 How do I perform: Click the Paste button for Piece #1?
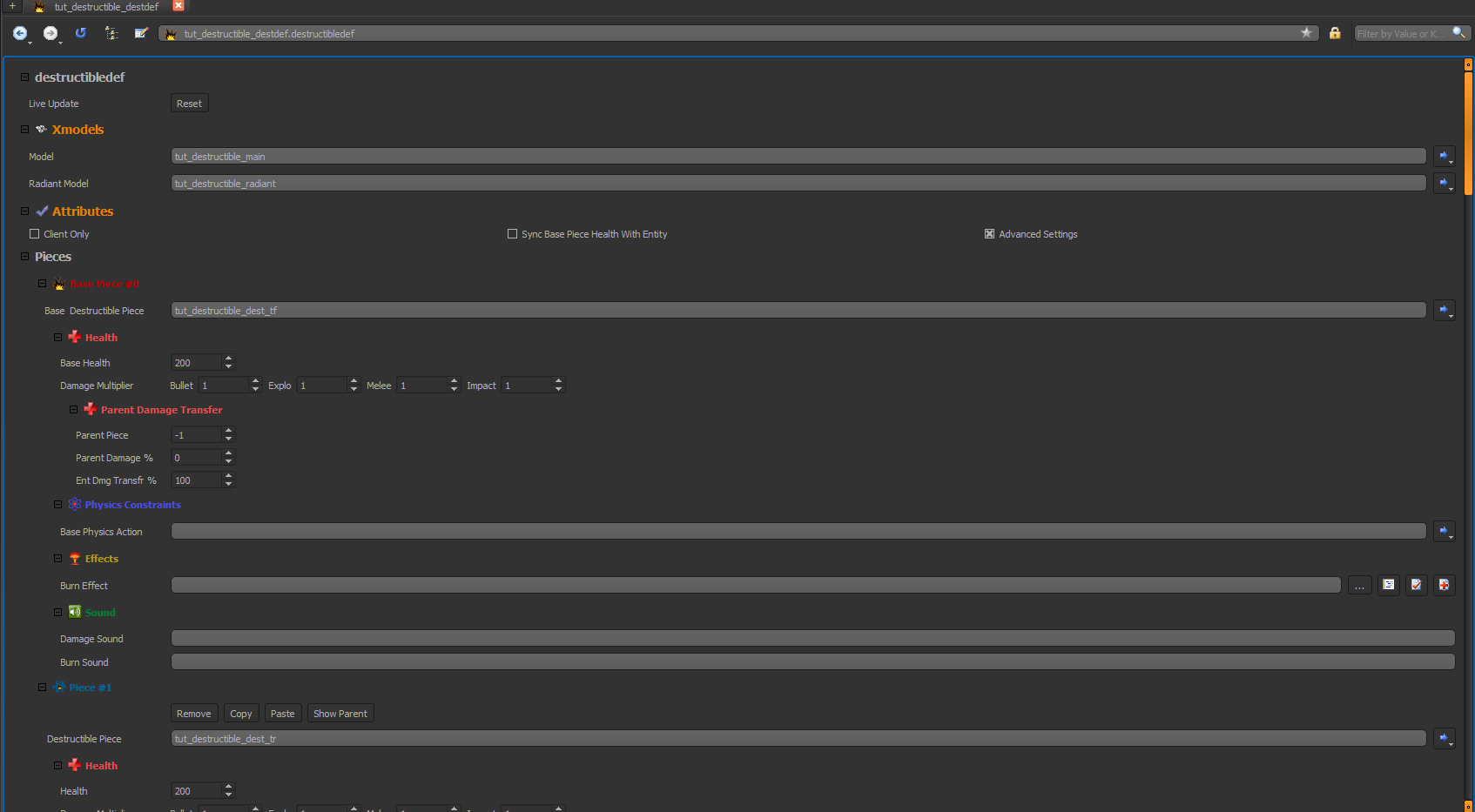(x=283, y=714)
